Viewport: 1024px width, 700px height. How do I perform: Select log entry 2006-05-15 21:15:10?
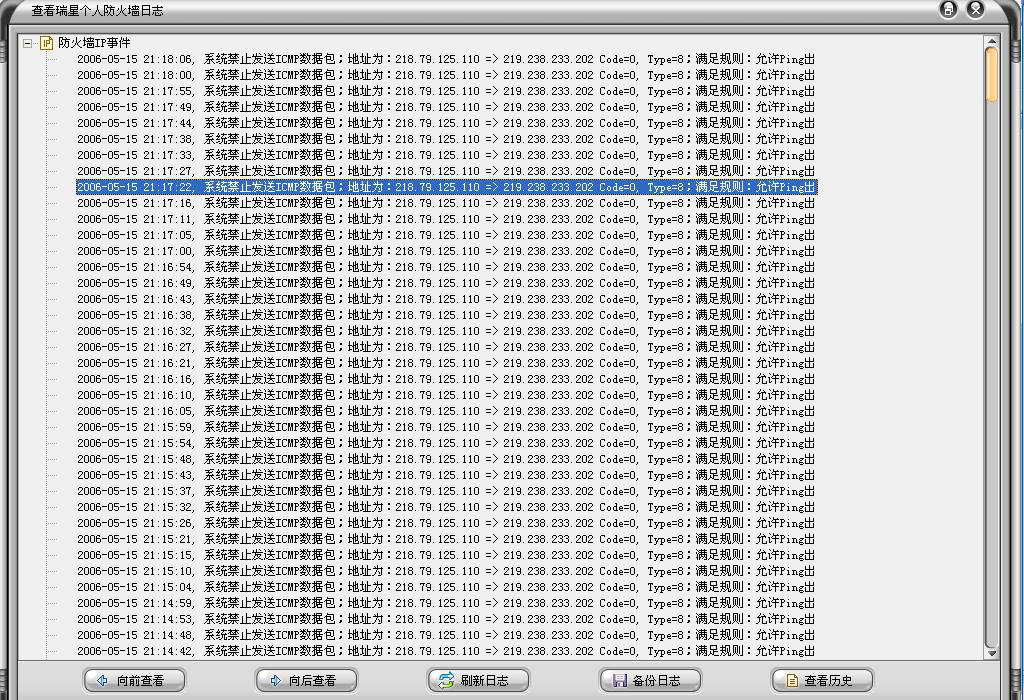[447, 571]
